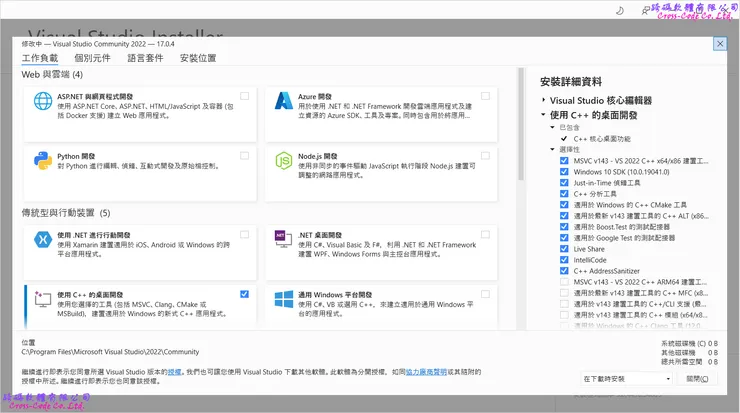Click the Python development workload icon
Screen dimensions: 740x413
point(43,161)
